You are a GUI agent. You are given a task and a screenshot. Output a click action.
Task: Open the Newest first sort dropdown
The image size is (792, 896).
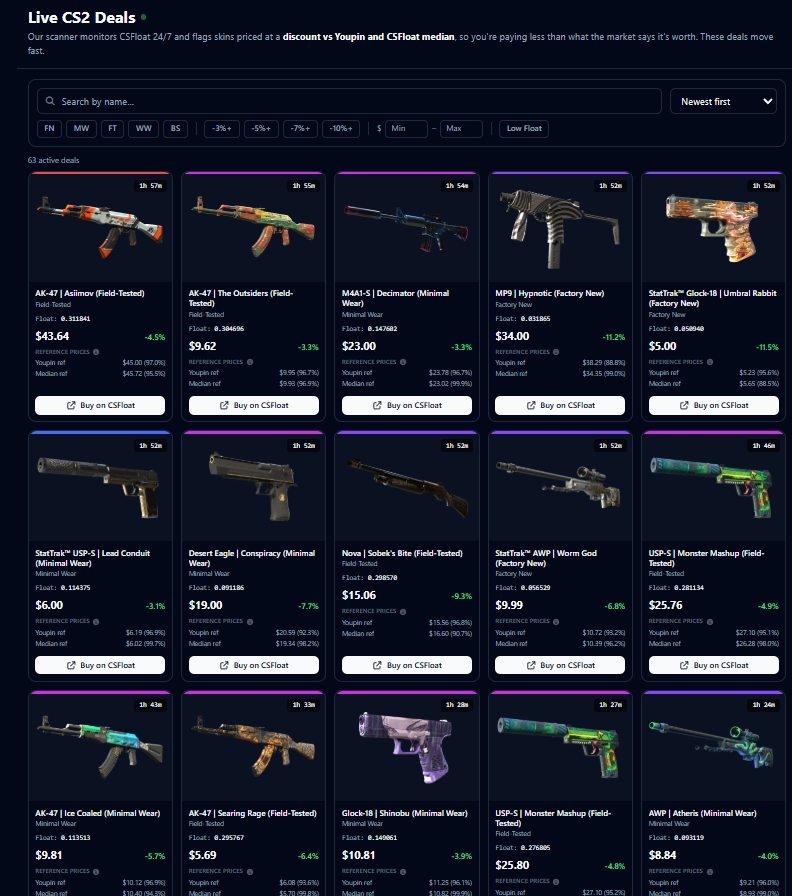tap(723, 101)
